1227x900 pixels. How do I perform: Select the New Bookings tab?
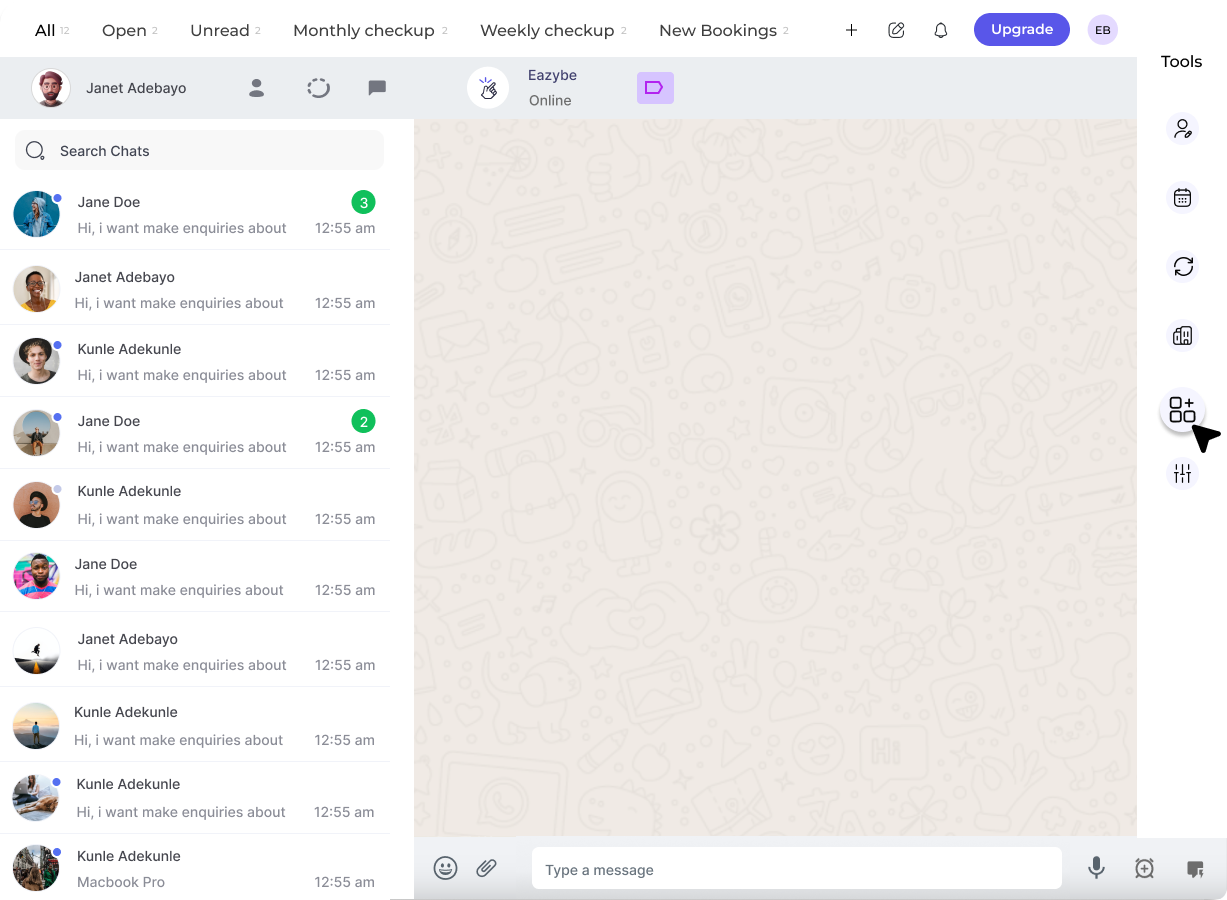click(x=716, y=30)
